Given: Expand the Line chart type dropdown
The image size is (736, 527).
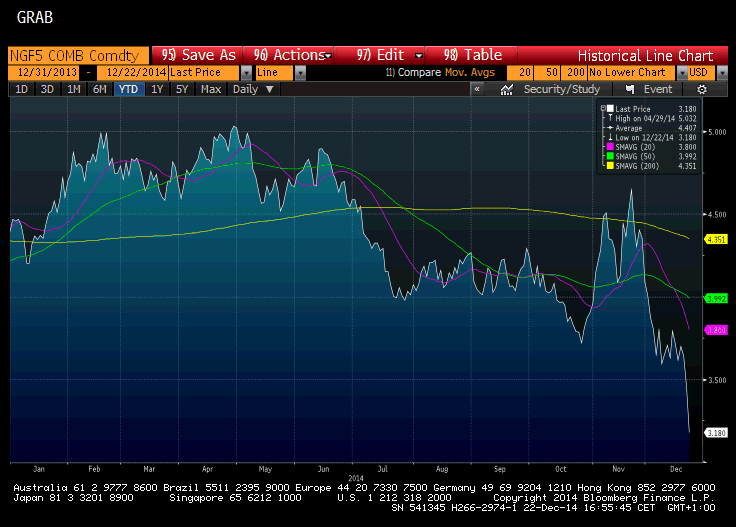Looking at the screenshot, I should tap(300, 73).
